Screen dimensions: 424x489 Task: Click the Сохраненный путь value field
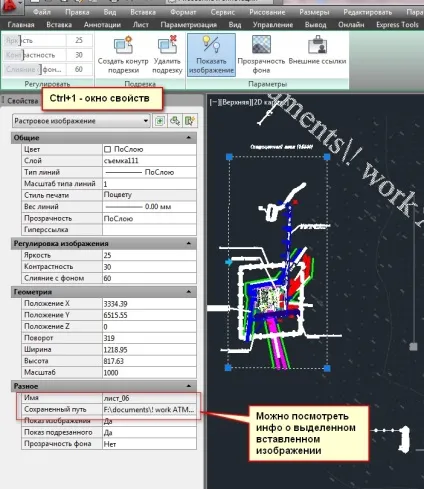(149, 409)
